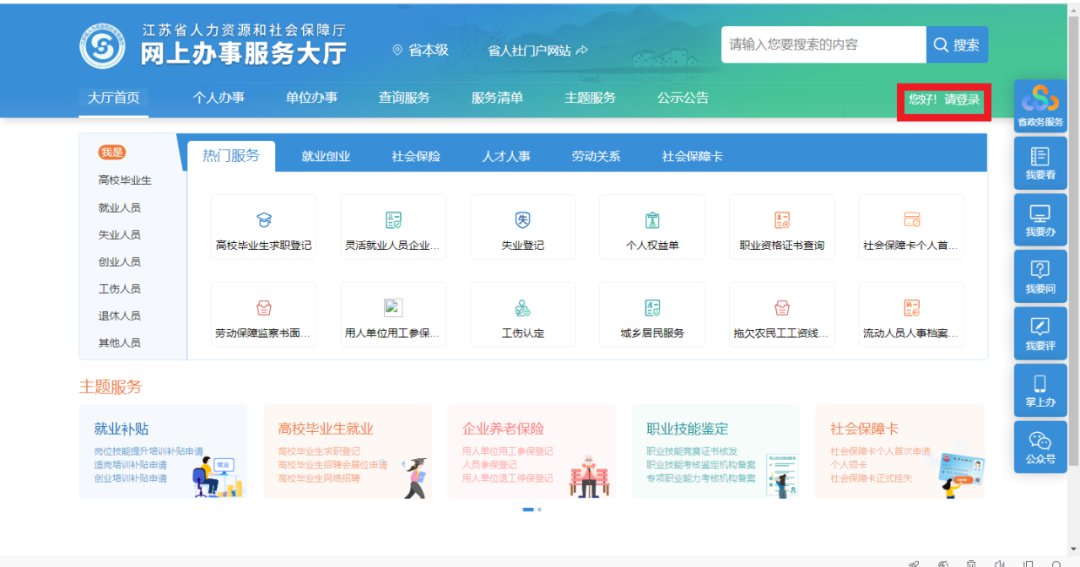
Task: Click the 我要问 sidebar icon
Action: [x=1040, y=269]
